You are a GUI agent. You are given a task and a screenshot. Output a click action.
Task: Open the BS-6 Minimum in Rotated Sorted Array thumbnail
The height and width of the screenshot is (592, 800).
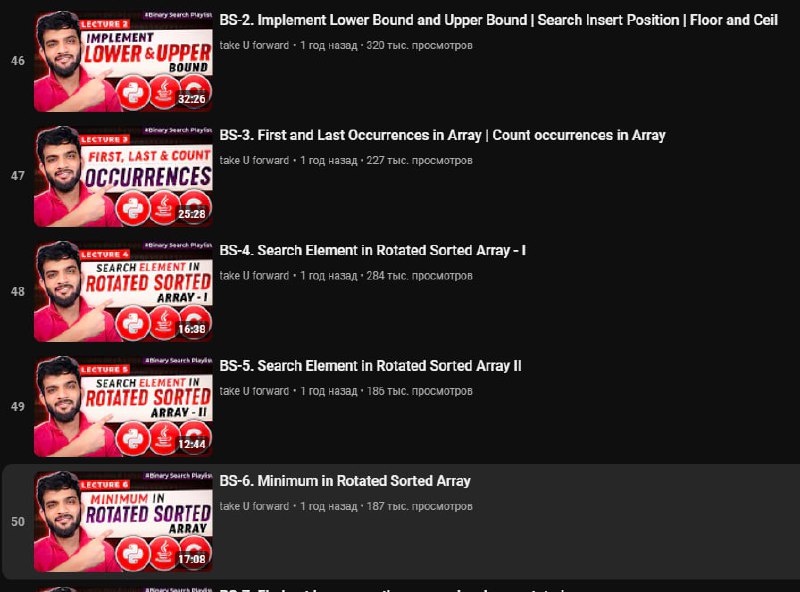pos(123,522)
